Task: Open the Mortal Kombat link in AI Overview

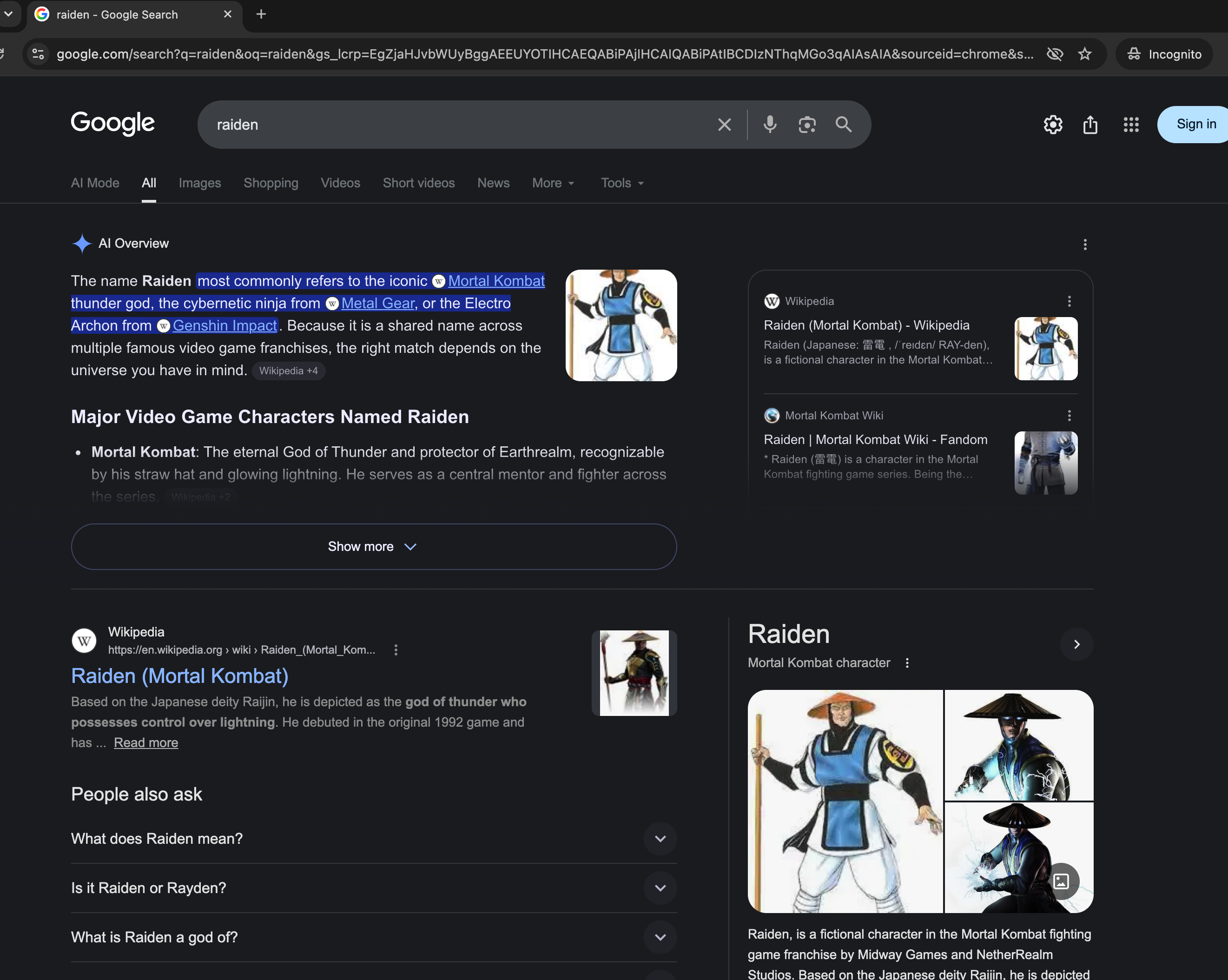Action: click(496, 281)
